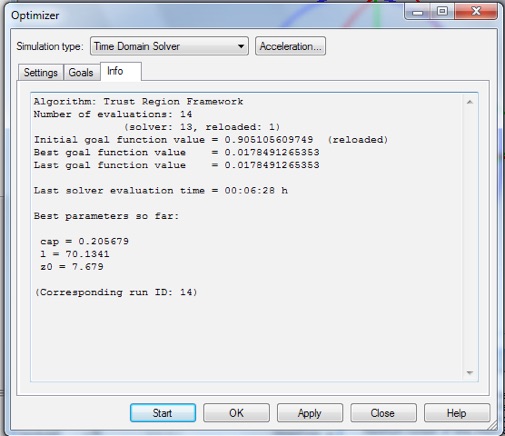
Task: Switch to the Settings tab
Action: pyautogui.click(x=40, y=72)
